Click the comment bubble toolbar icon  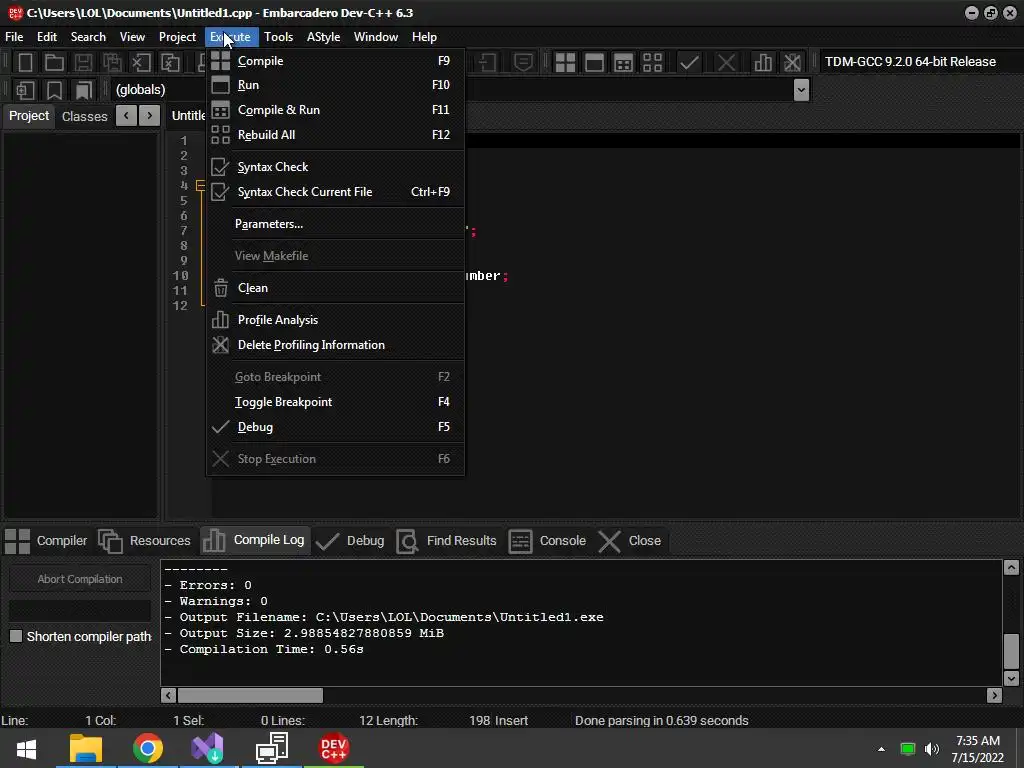[x=523, y=62]
